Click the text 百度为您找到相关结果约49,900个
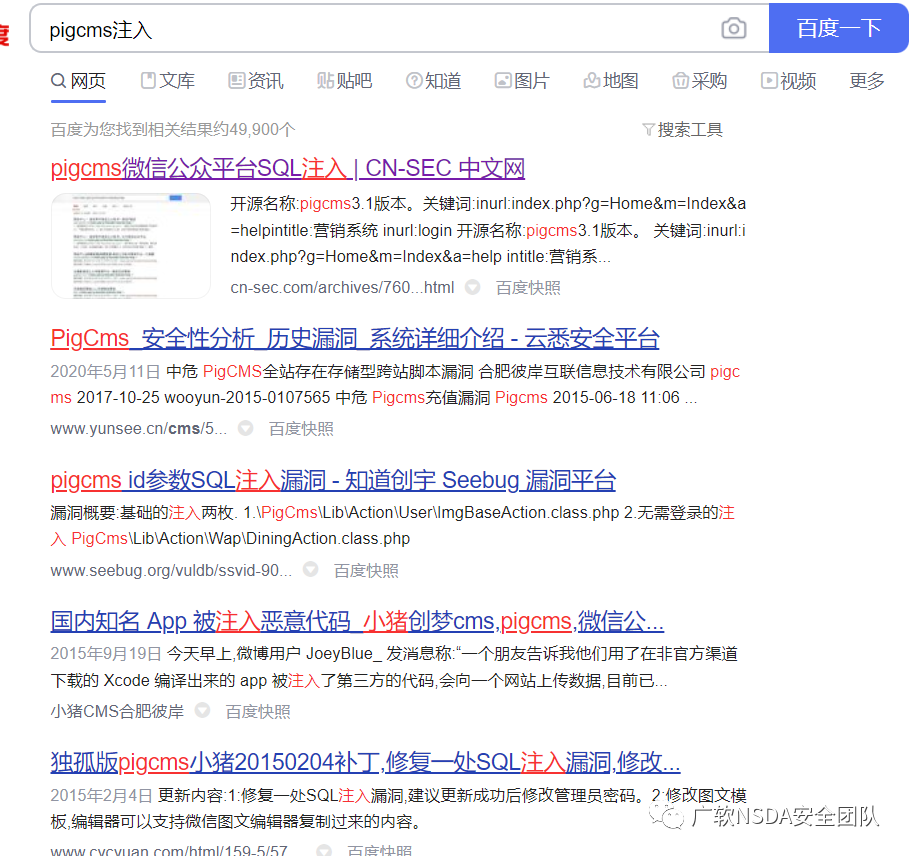Image resolution: width=909 pixels, height=856 pixels. [173, 130]
